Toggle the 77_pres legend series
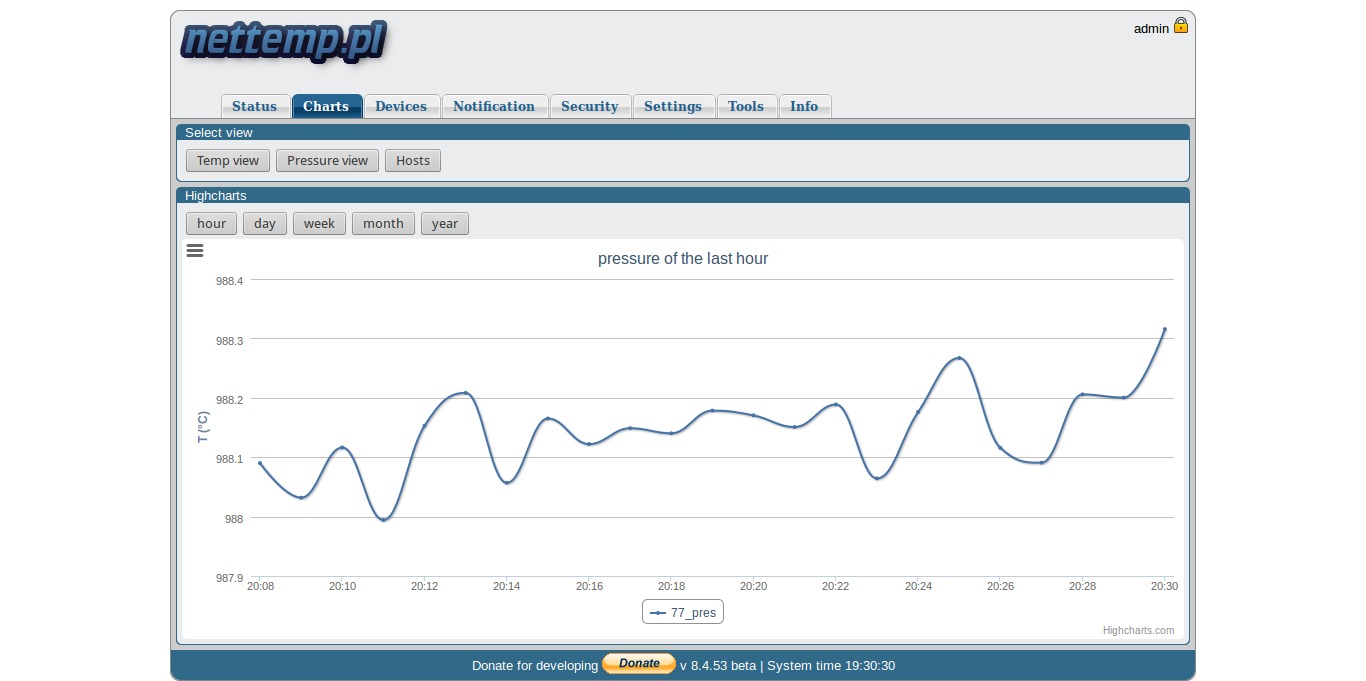The image size is (1366, 681). 683,612
